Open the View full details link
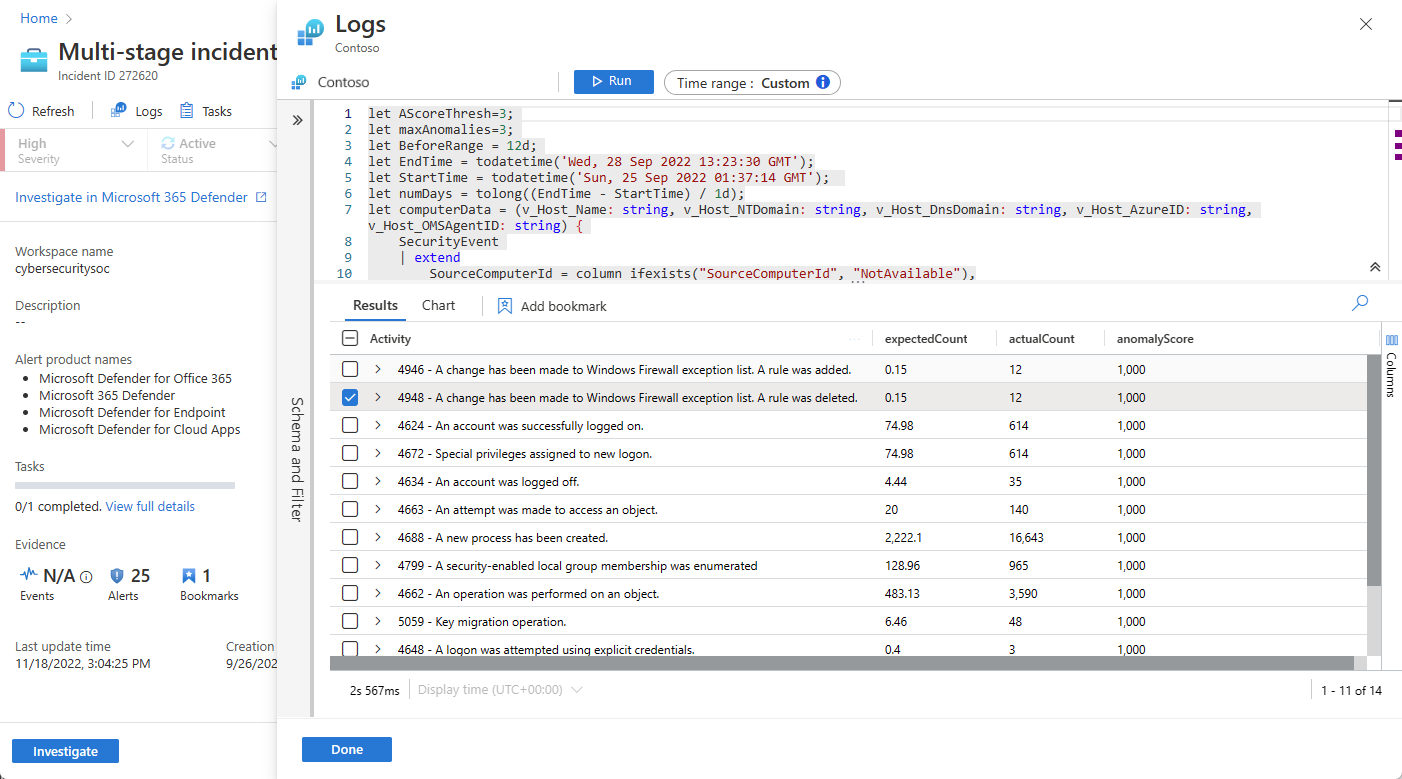 click(150, 506)
